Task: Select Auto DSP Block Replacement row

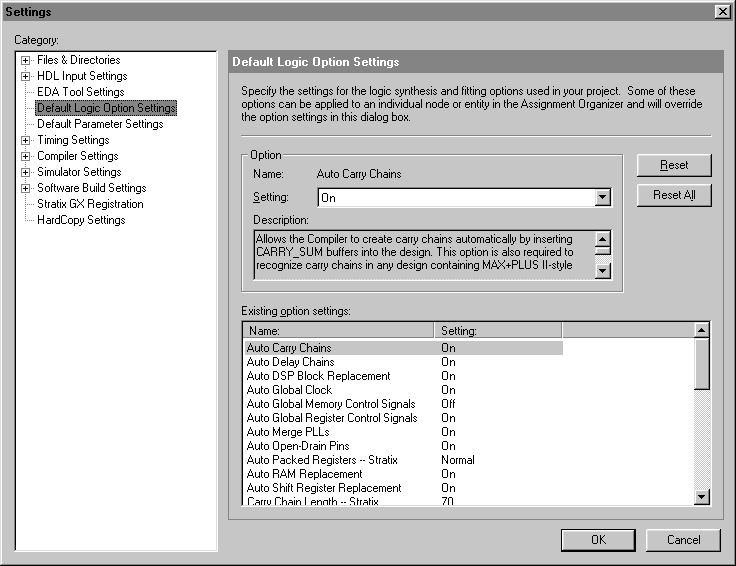Action: pos(403,376)
